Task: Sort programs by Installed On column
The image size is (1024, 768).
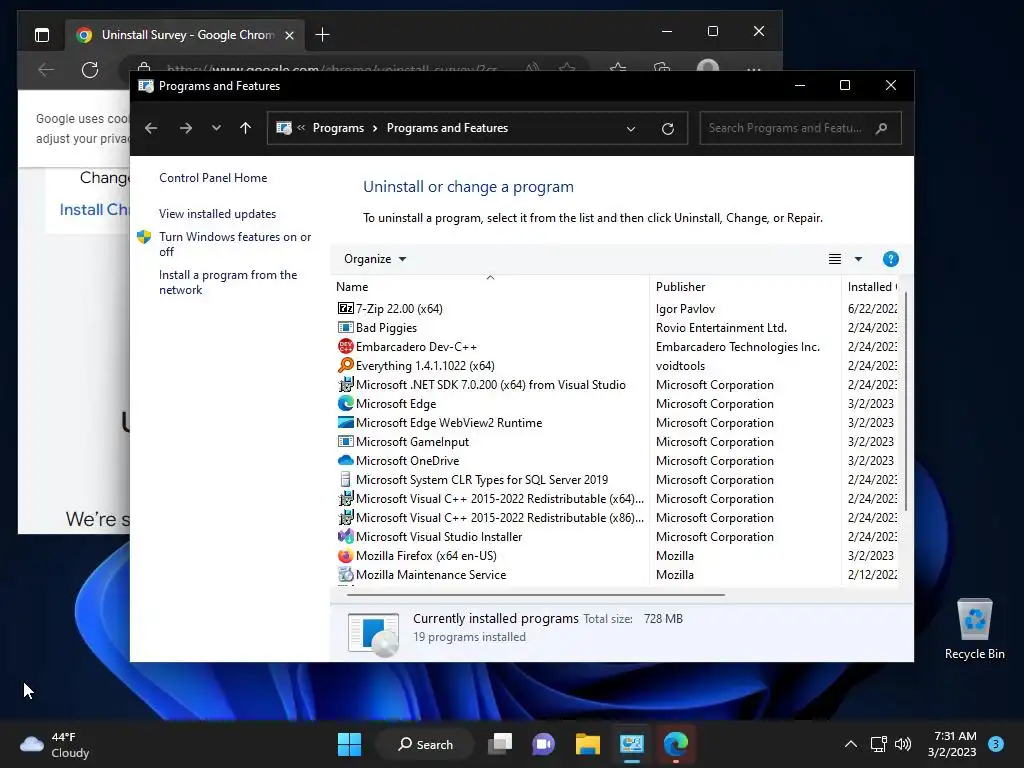Action: (x=871, y=286)
